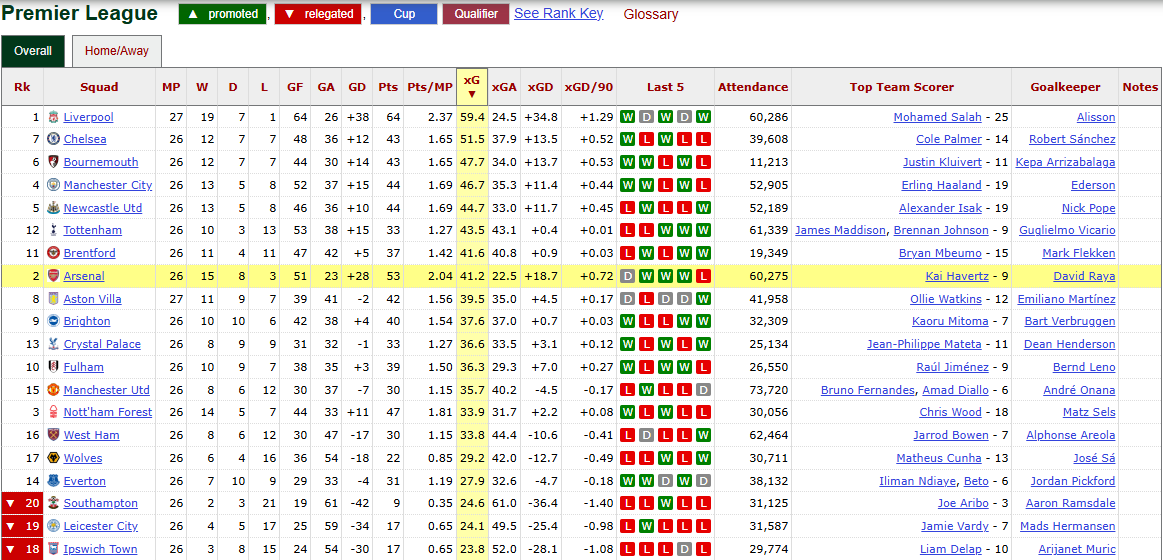Open Cole Palmer player link
The height and width of the screenshot is (560, 1163).
point(949,139)
